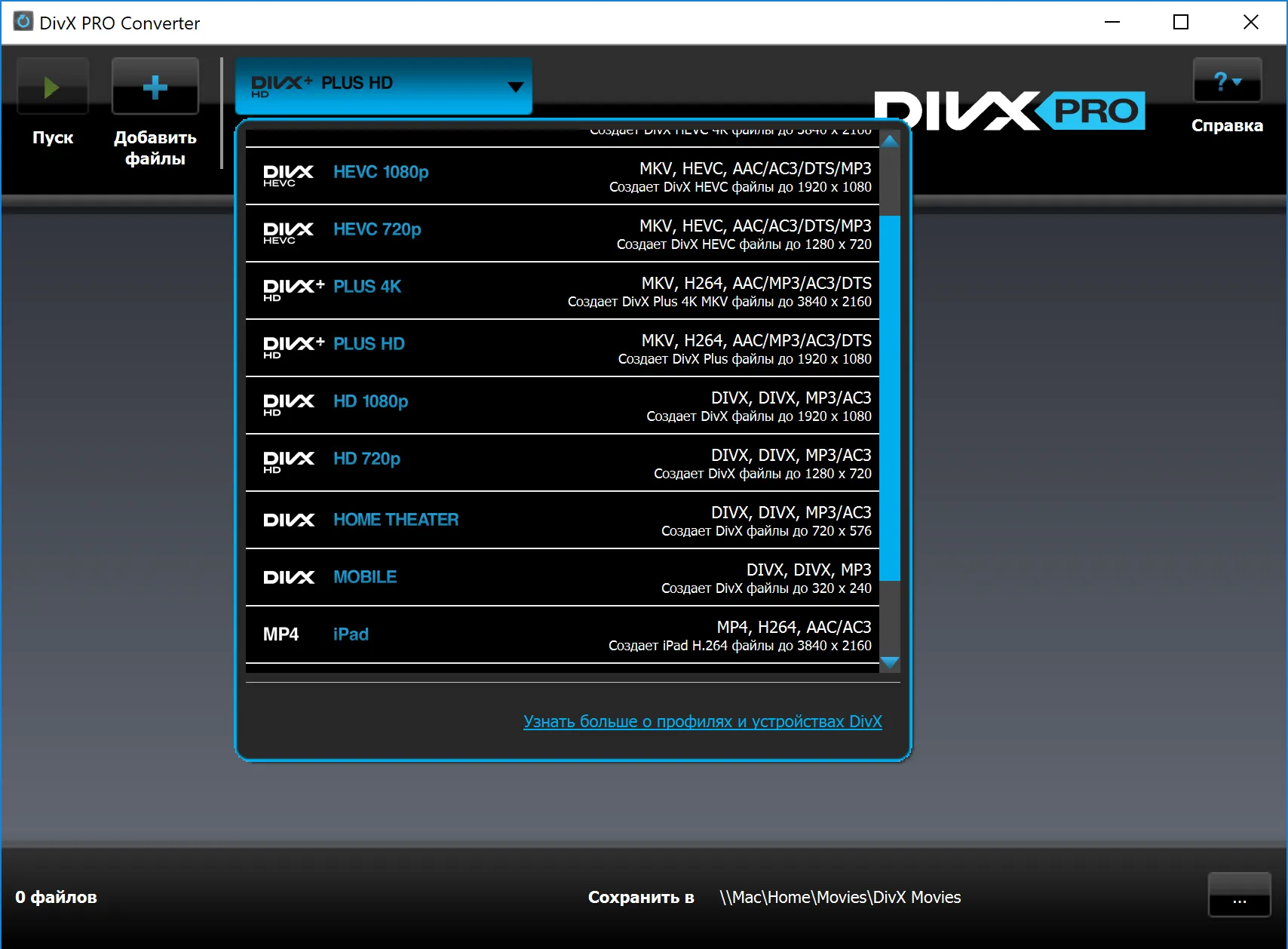1288x949 pixels.
Task: Click the DivX HD logo beside HD 720p
Action: (x=288, y=462)
